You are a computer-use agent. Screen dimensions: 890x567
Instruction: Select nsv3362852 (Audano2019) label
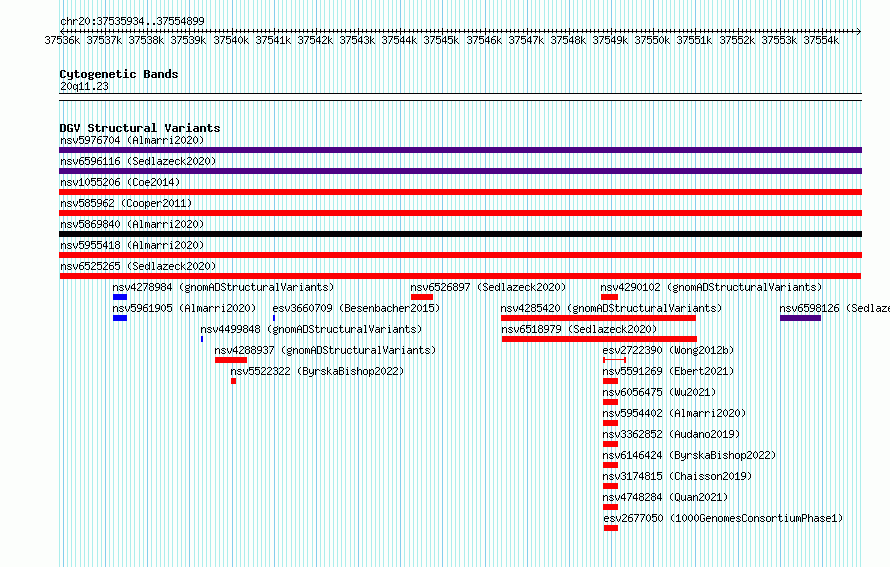[x=671, y=434]
